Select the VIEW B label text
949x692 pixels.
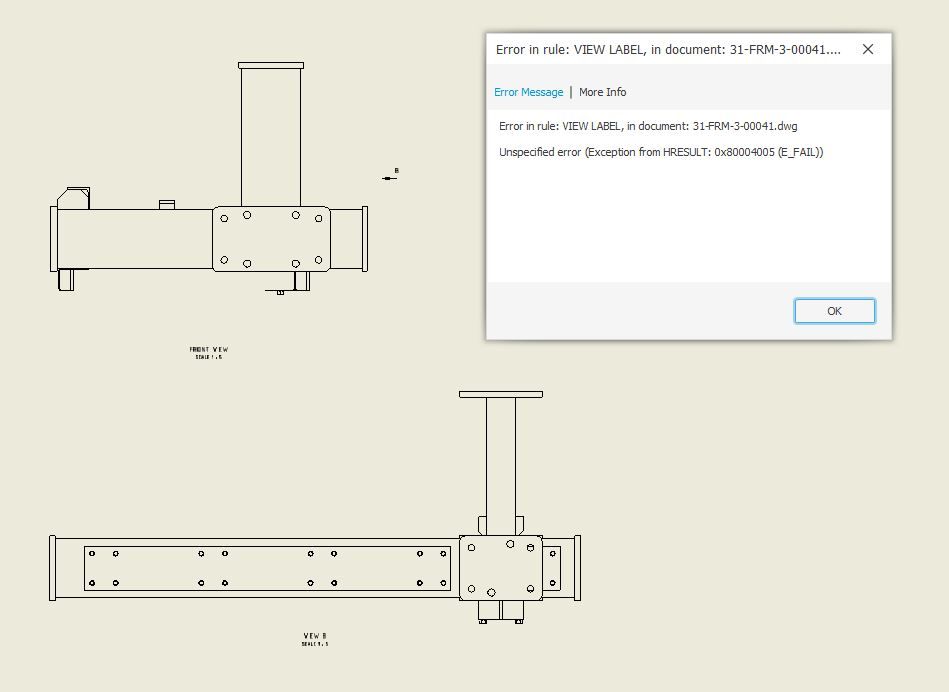click(315, 636)
